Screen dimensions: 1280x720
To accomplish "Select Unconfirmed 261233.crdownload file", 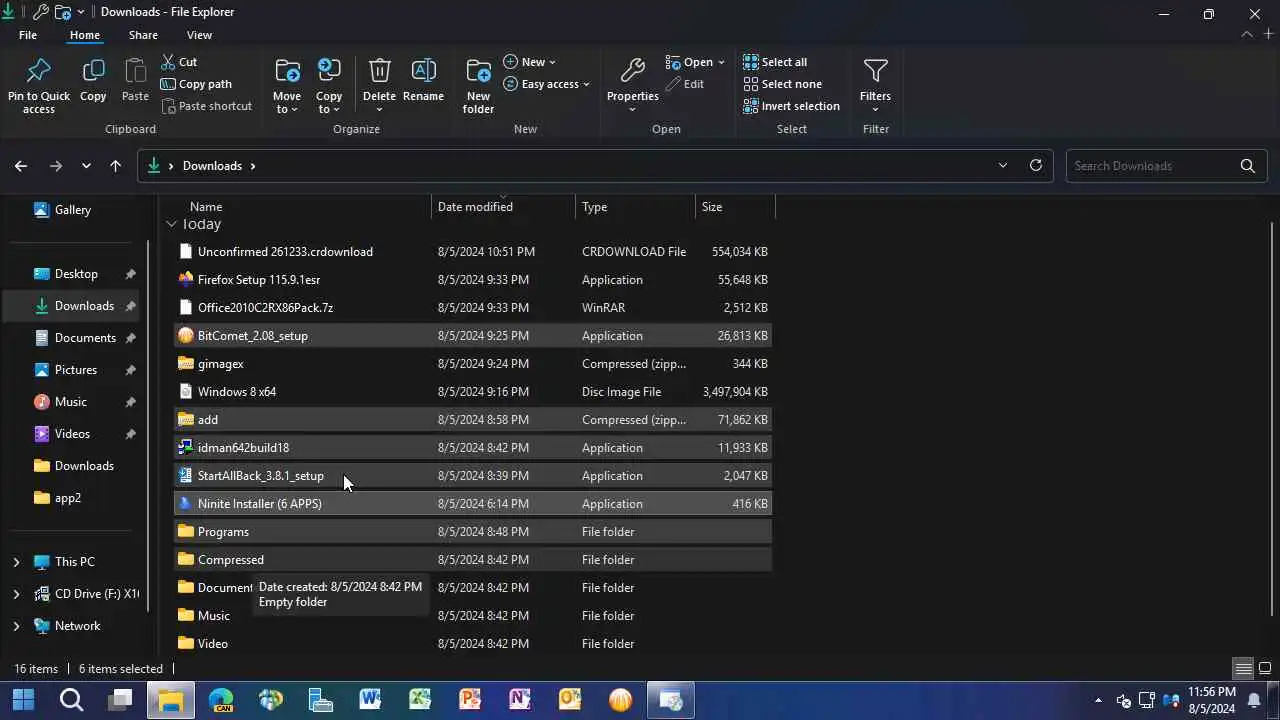I will 472,252.
